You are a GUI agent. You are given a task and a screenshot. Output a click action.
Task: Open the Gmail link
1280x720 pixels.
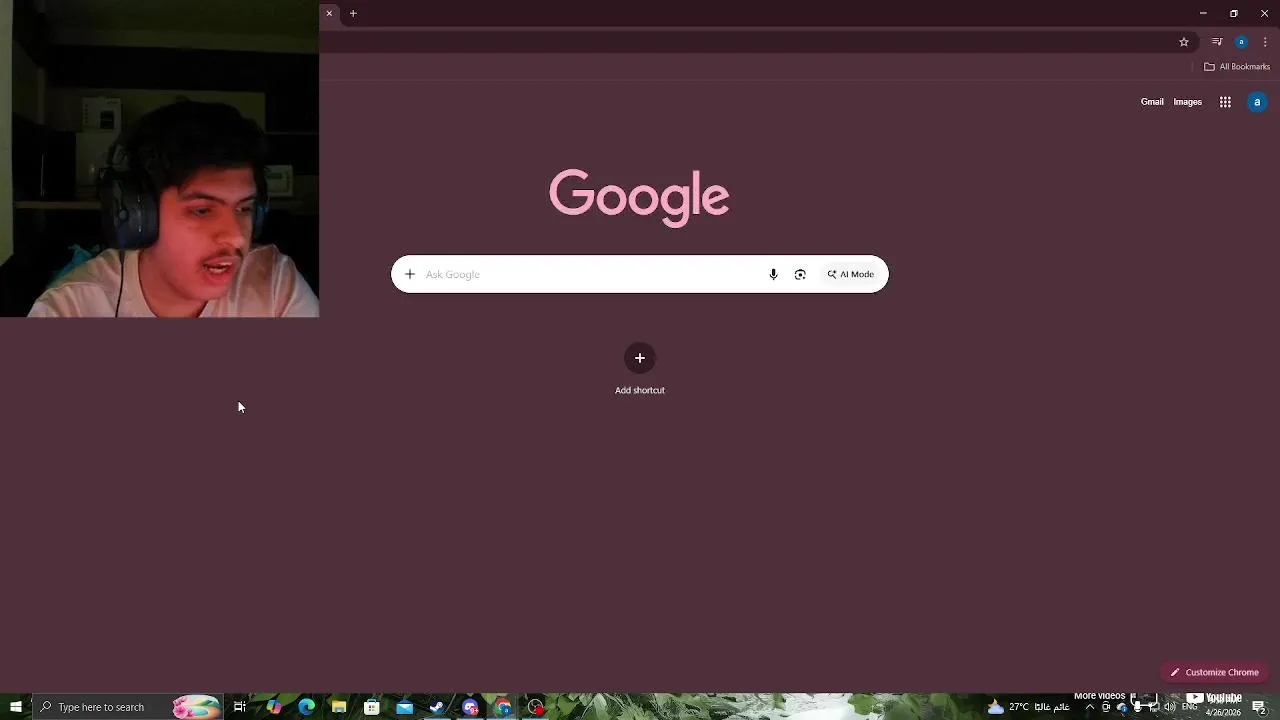tap(1152, 102)
